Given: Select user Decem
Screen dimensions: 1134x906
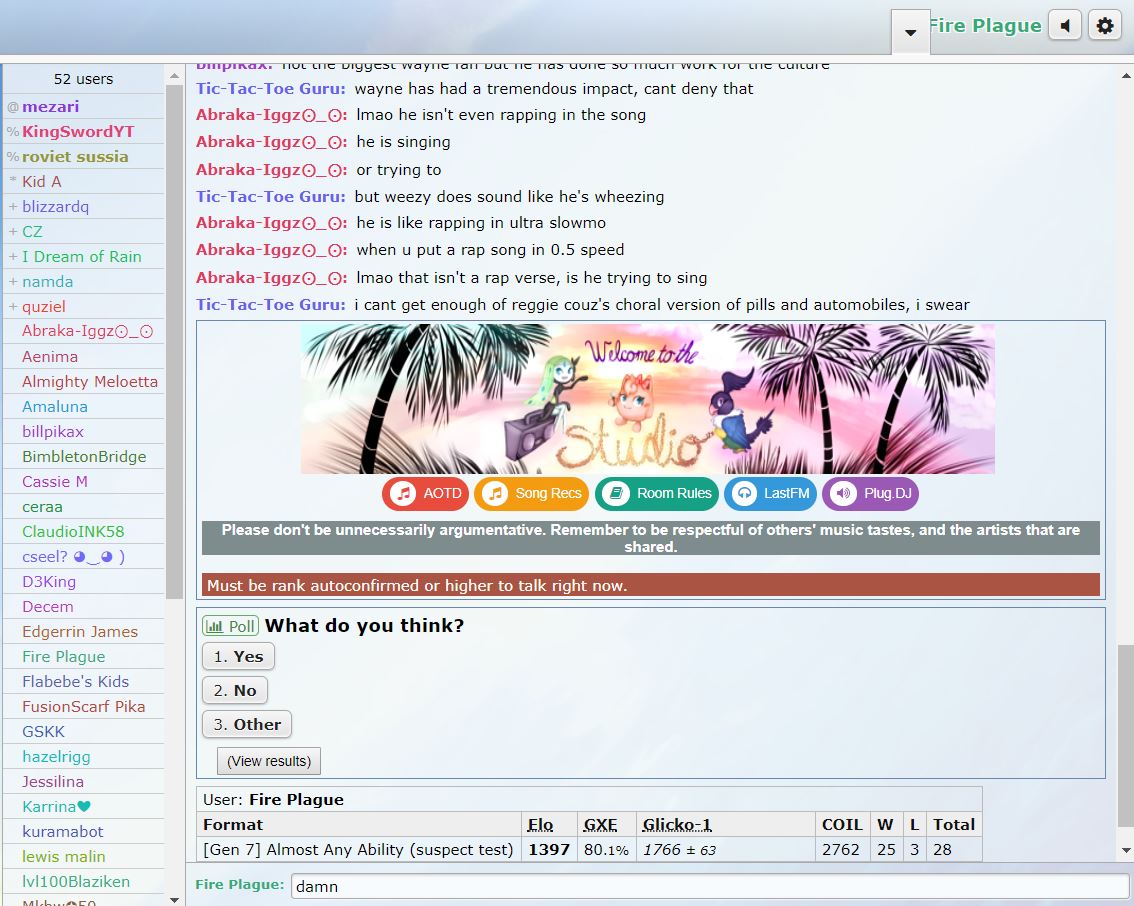Looking at the screenshot, I should [x=83, y=607].
